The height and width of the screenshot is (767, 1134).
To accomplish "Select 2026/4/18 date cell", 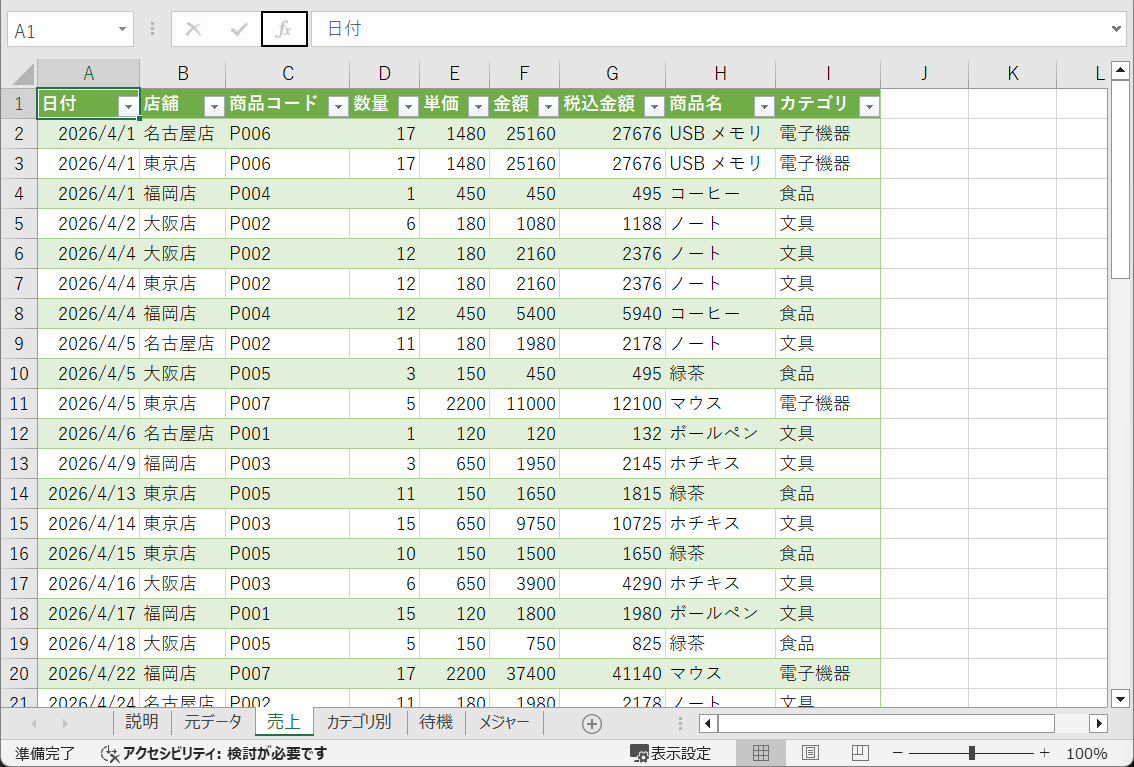I will (88, 644).
